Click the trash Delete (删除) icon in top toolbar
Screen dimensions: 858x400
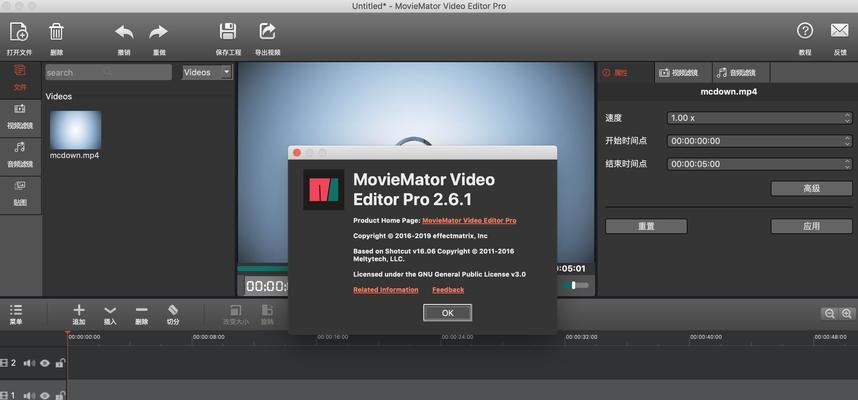(56, 32)
